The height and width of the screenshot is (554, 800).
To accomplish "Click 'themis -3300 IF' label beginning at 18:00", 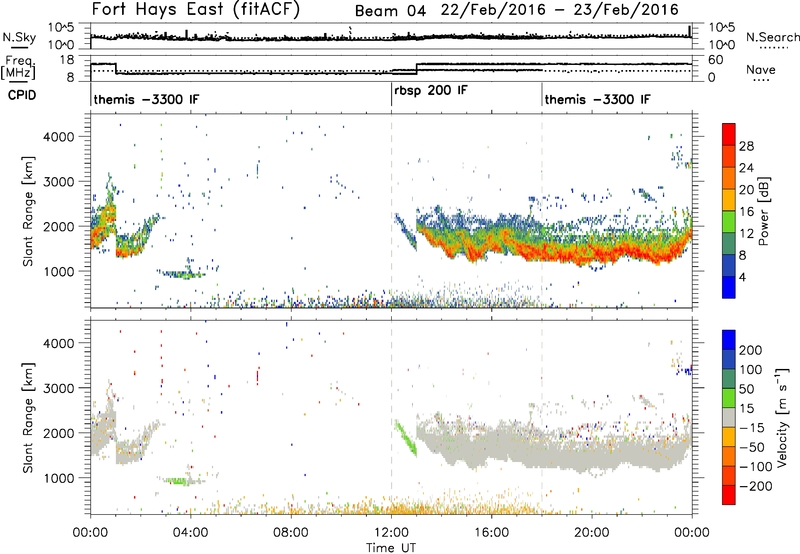I will (597, 99).
